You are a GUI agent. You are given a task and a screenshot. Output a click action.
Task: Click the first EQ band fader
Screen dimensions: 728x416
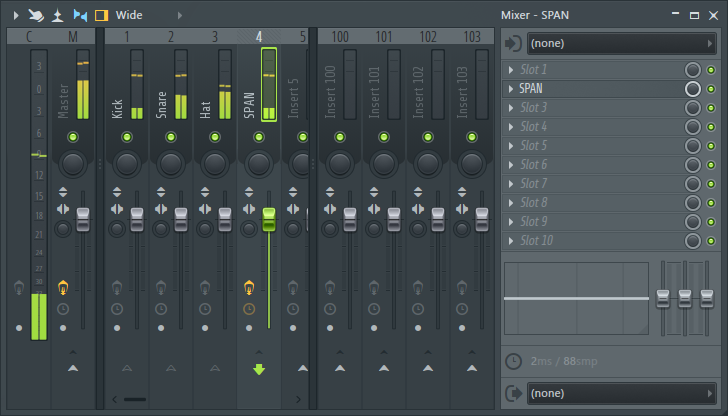[663, 299]
